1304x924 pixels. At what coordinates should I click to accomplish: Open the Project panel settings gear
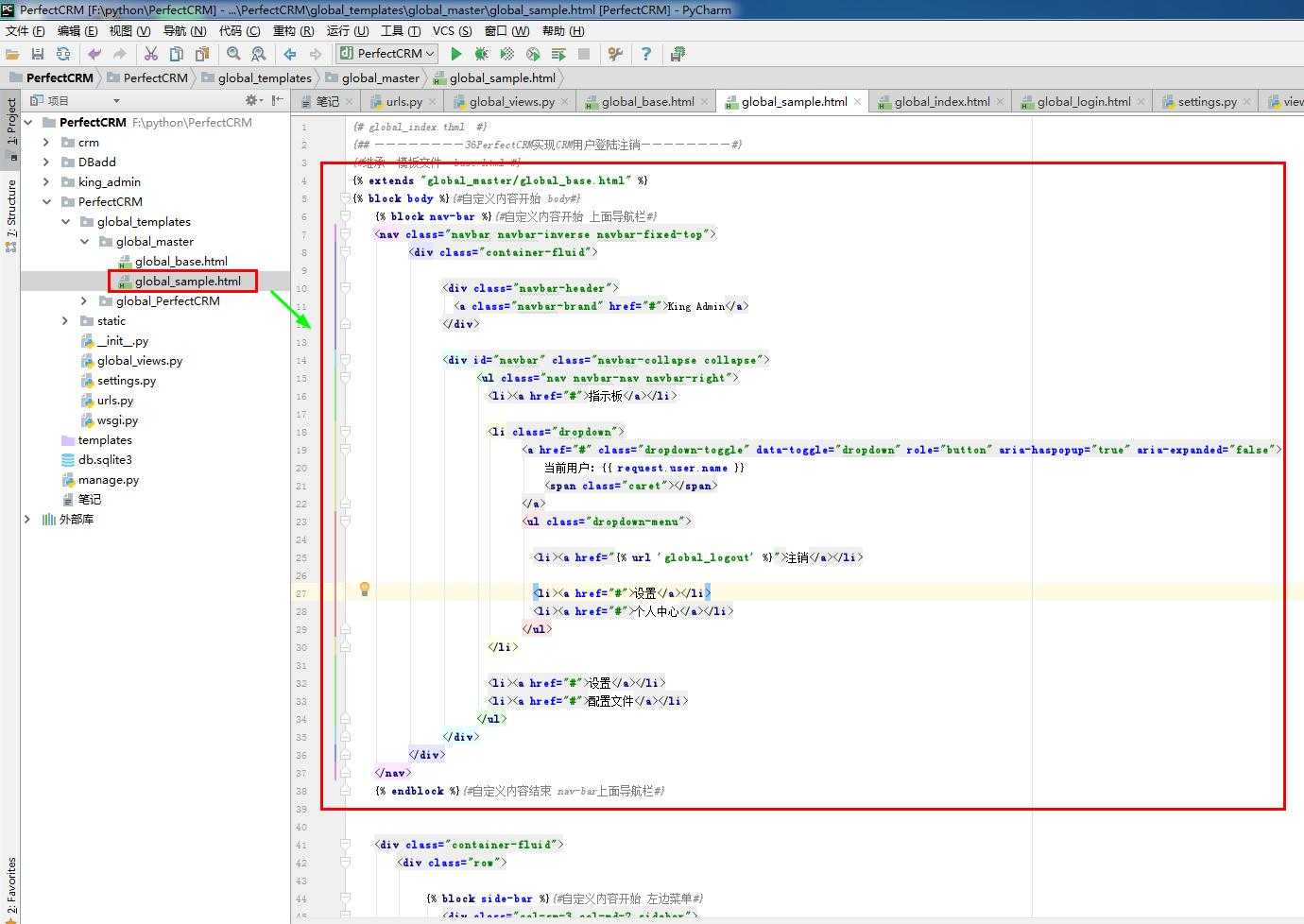coord(253,100)
